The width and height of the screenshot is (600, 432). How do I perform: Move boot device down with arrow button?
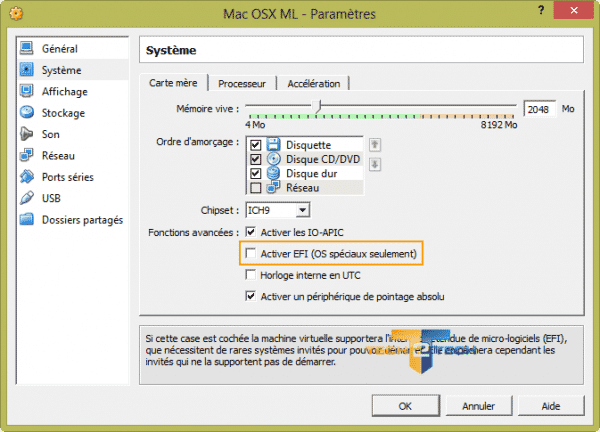[x=375, y=165]
